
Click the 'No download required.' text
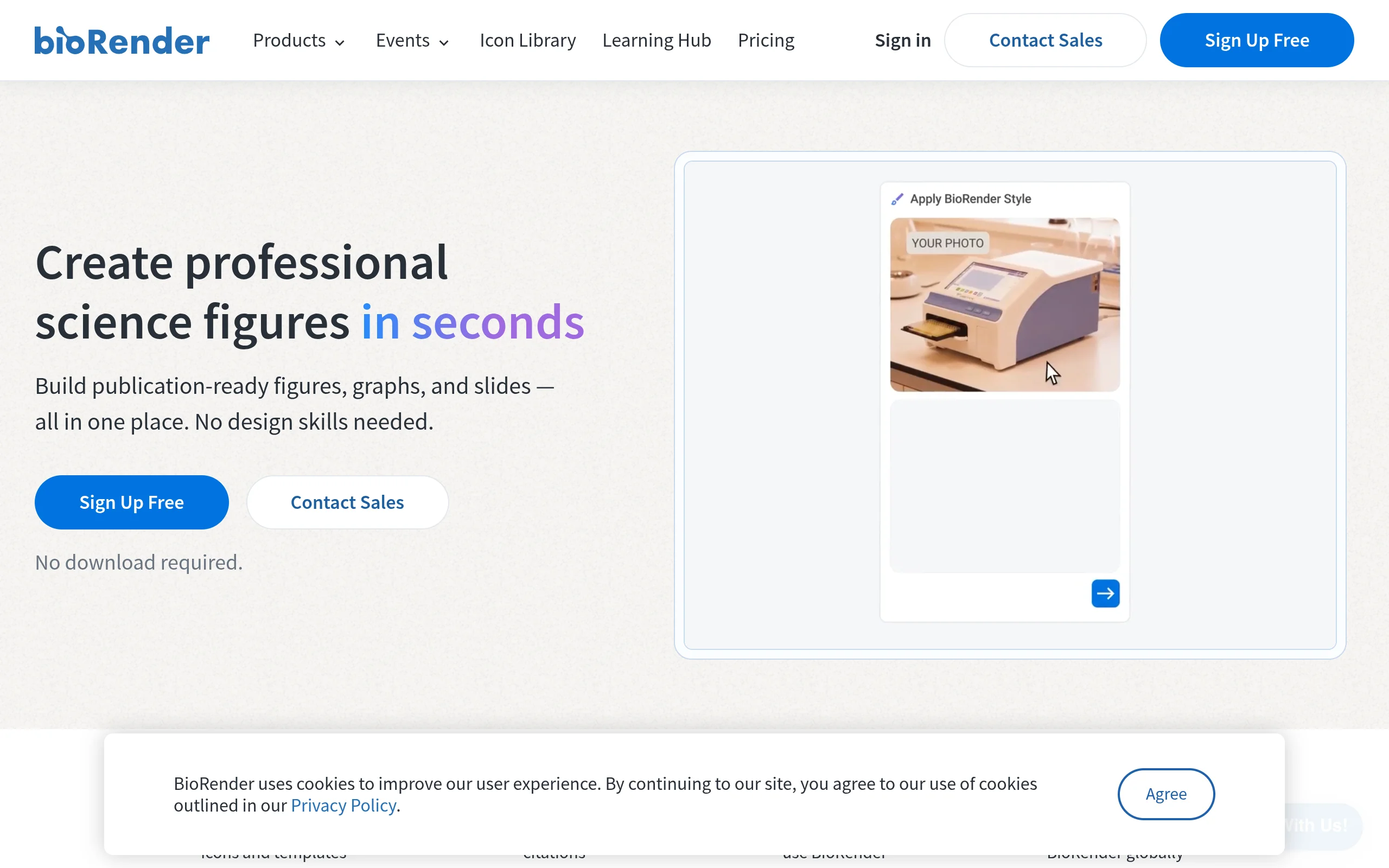[x=139, y=563]
